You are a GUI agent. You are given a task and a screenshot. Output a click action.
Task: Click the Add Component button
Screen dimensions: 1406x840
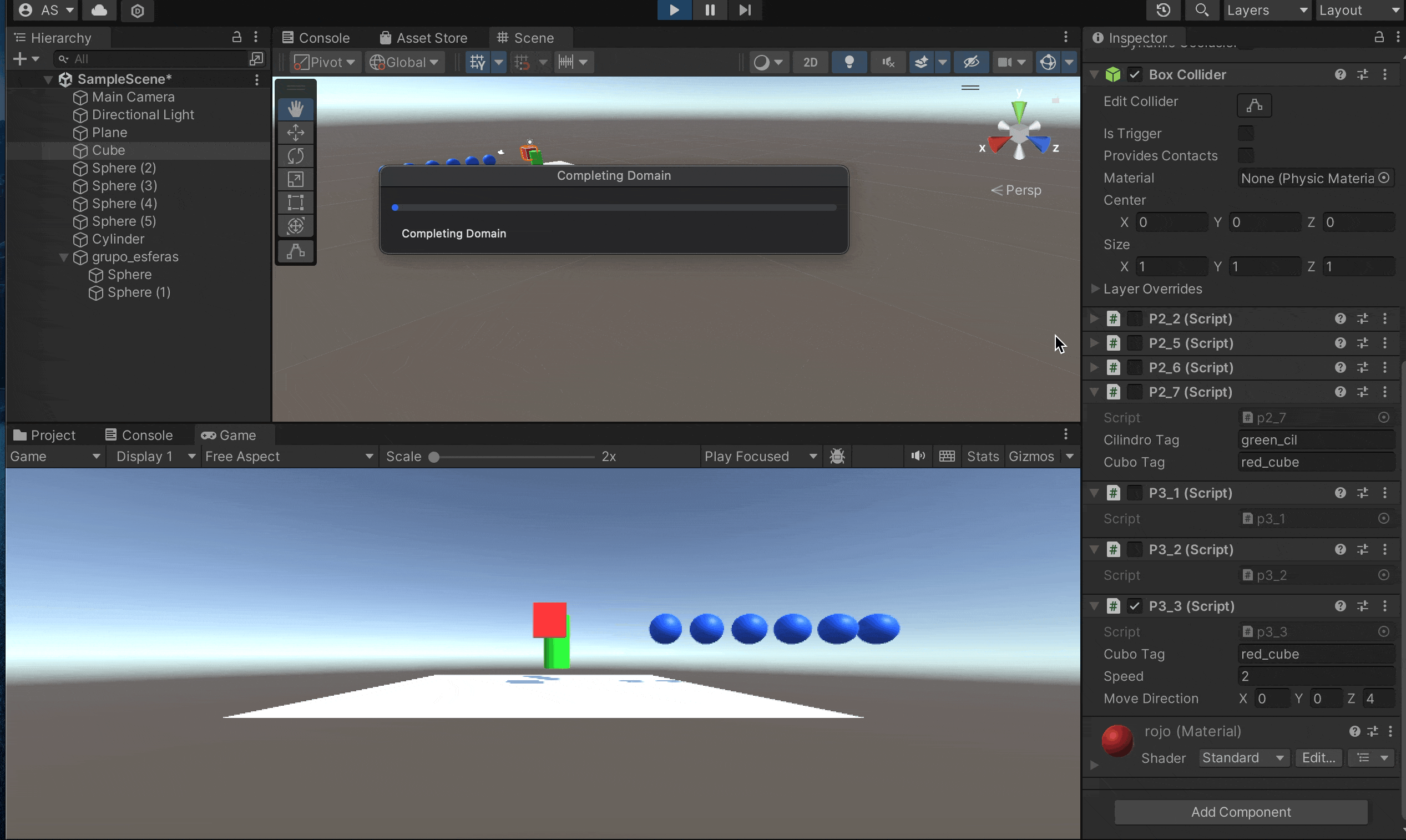[1241, 812]
